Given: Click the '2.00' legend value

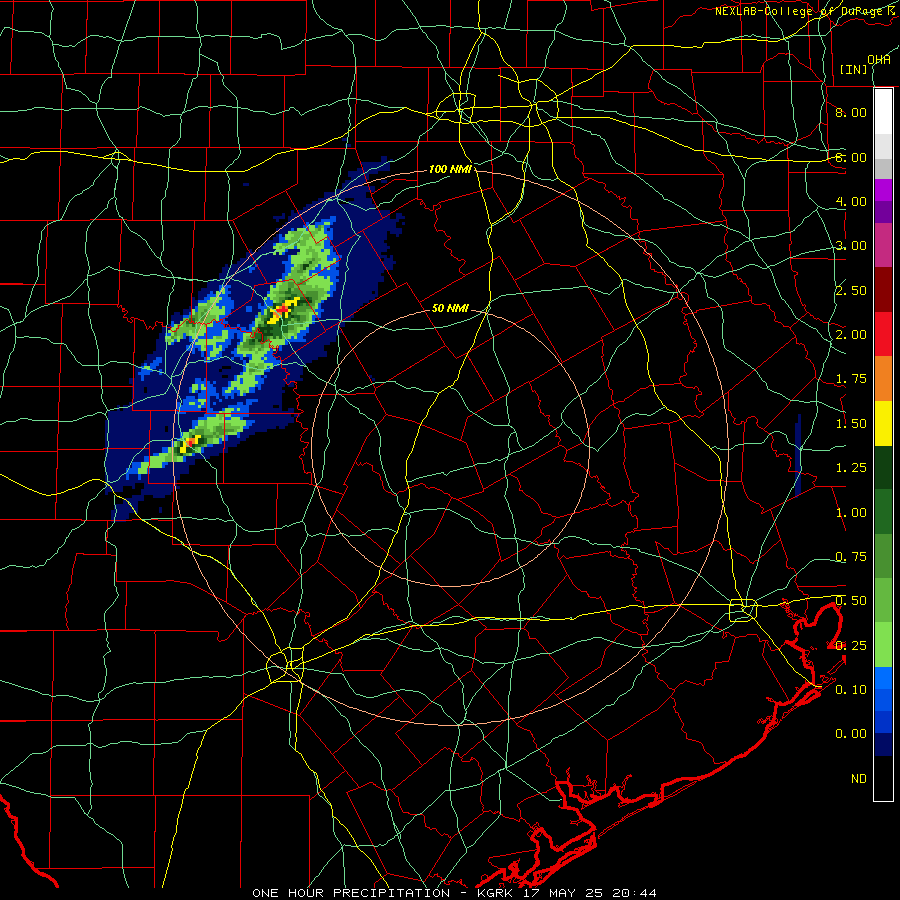Looking at the screenshot, I should [x=851, y=335].
